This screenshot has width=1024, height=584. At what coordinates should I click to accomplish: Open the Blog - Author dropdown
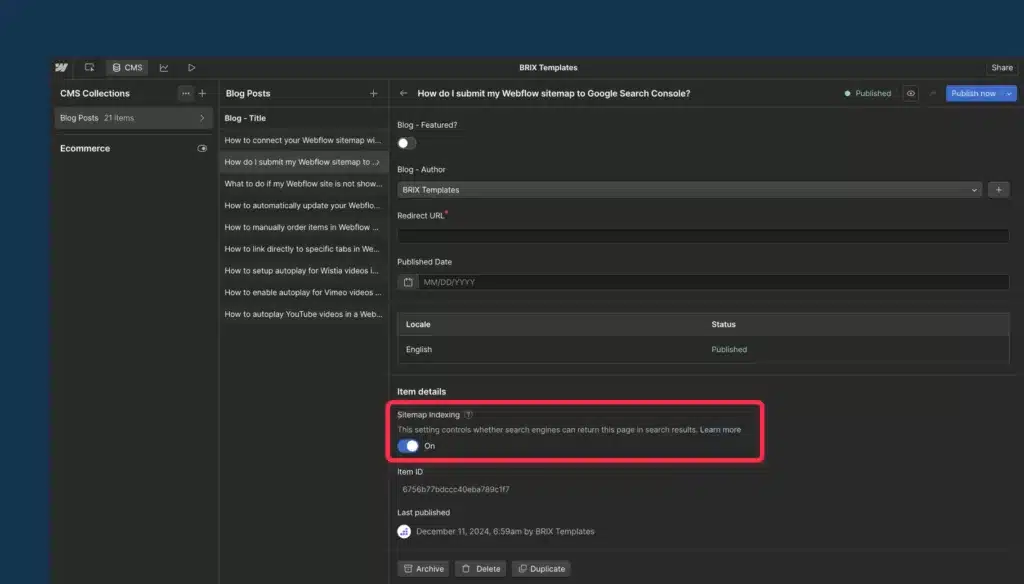pos(689,189)
